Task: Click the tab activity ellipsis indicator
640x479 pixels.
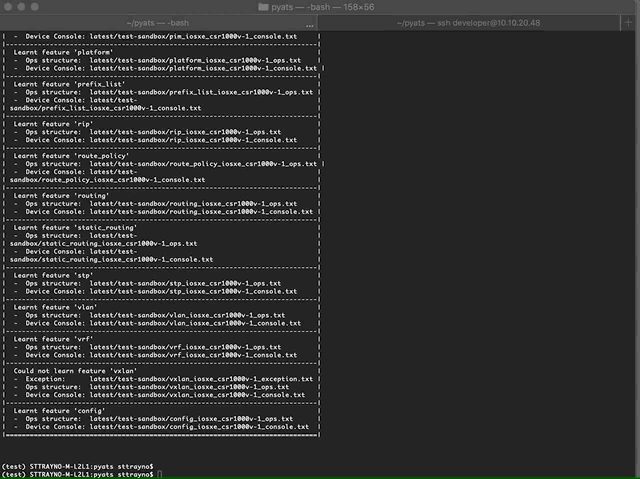Action: pyautogui.click(x=310, y=26)
